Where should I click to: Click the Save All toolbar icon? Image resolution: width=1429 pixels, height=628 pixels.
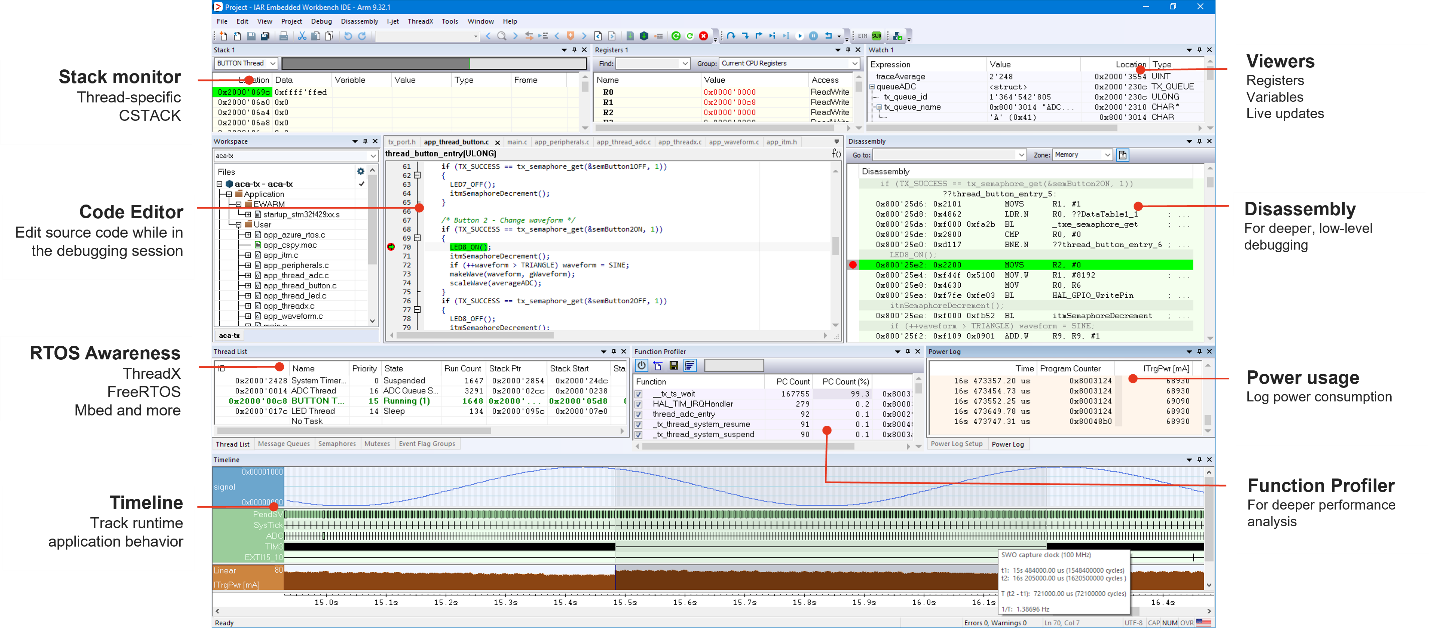pos(265,35)
